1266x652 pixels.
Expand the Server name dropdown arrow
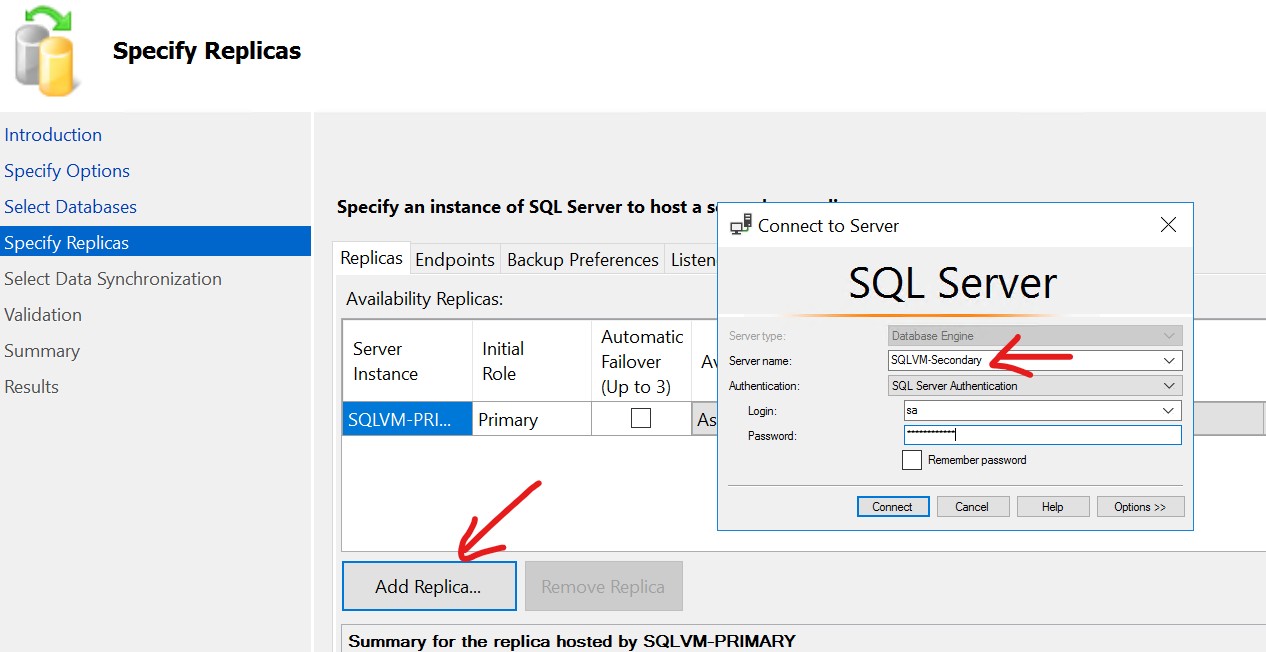[x=1169, y=360]
